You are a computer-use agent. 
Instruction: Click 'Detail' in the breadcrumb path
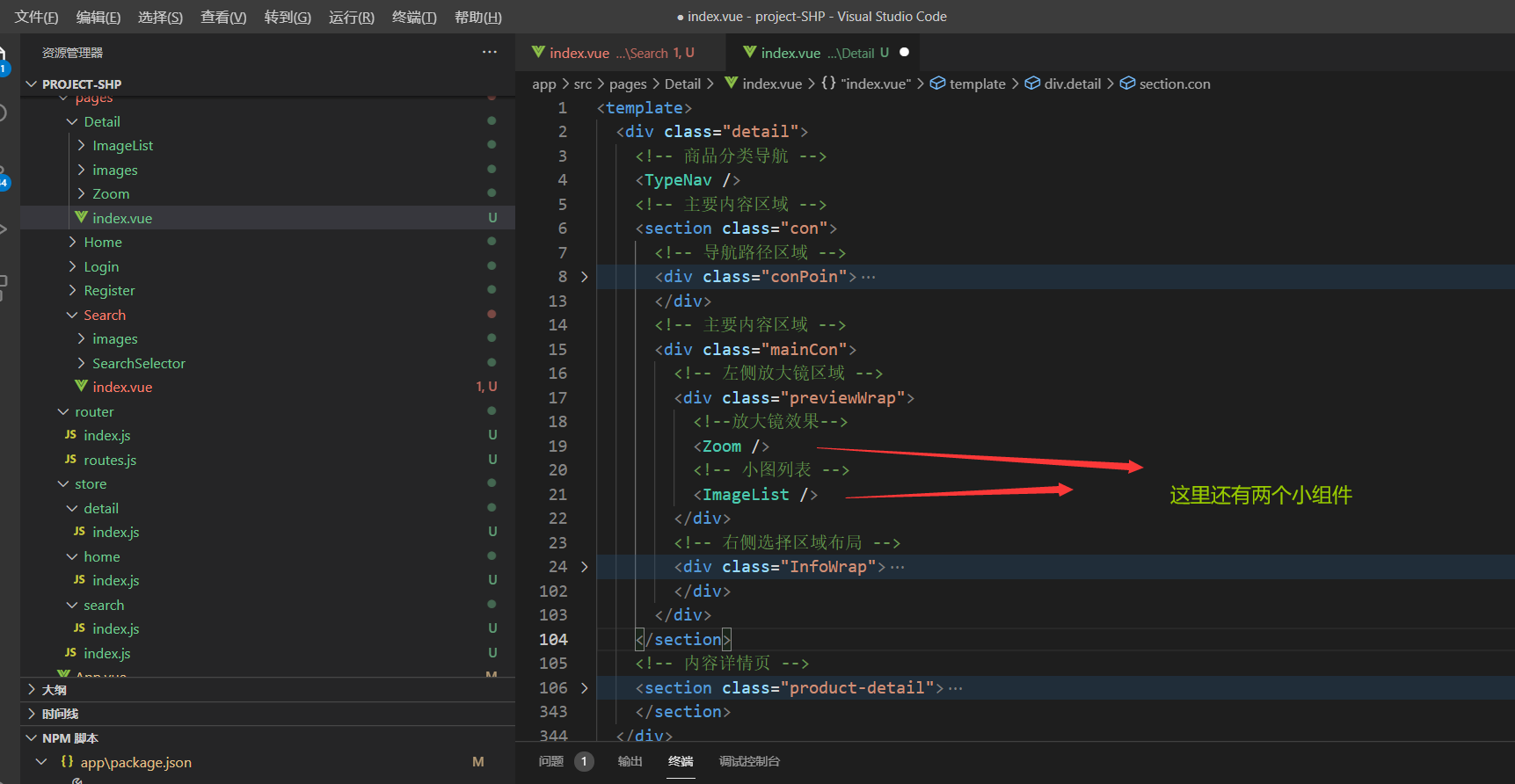pos(682,83)
